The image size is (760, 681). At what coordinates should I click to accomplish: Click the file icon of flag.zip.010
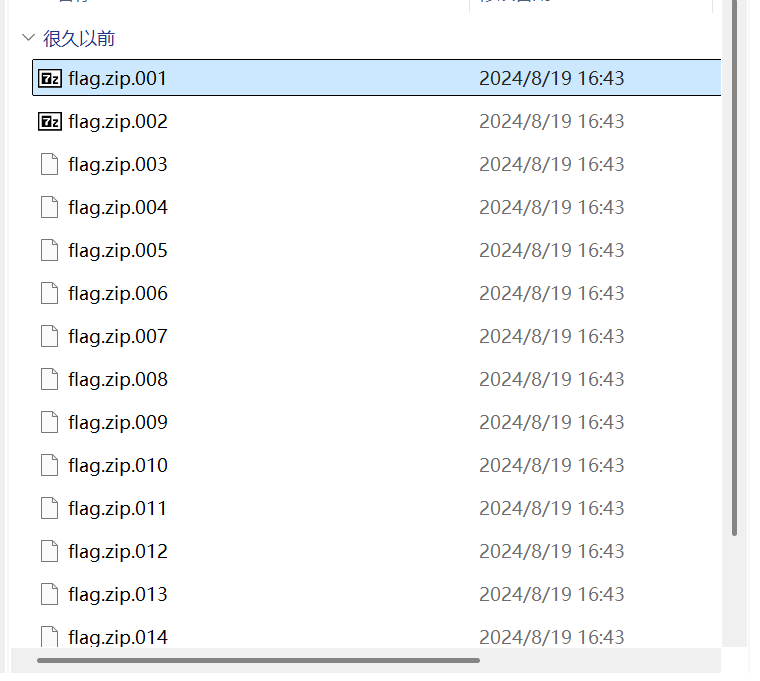coord(49,465)
